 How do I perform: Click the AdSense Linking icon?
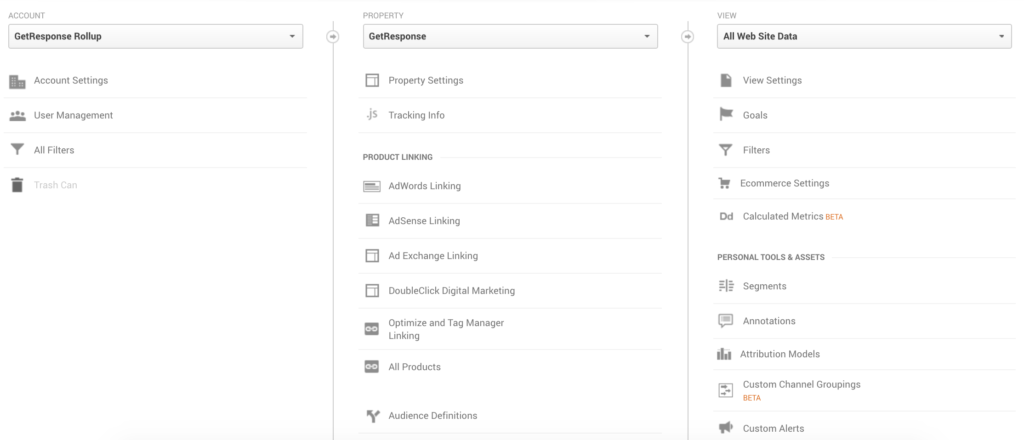(x=372, y=221)
